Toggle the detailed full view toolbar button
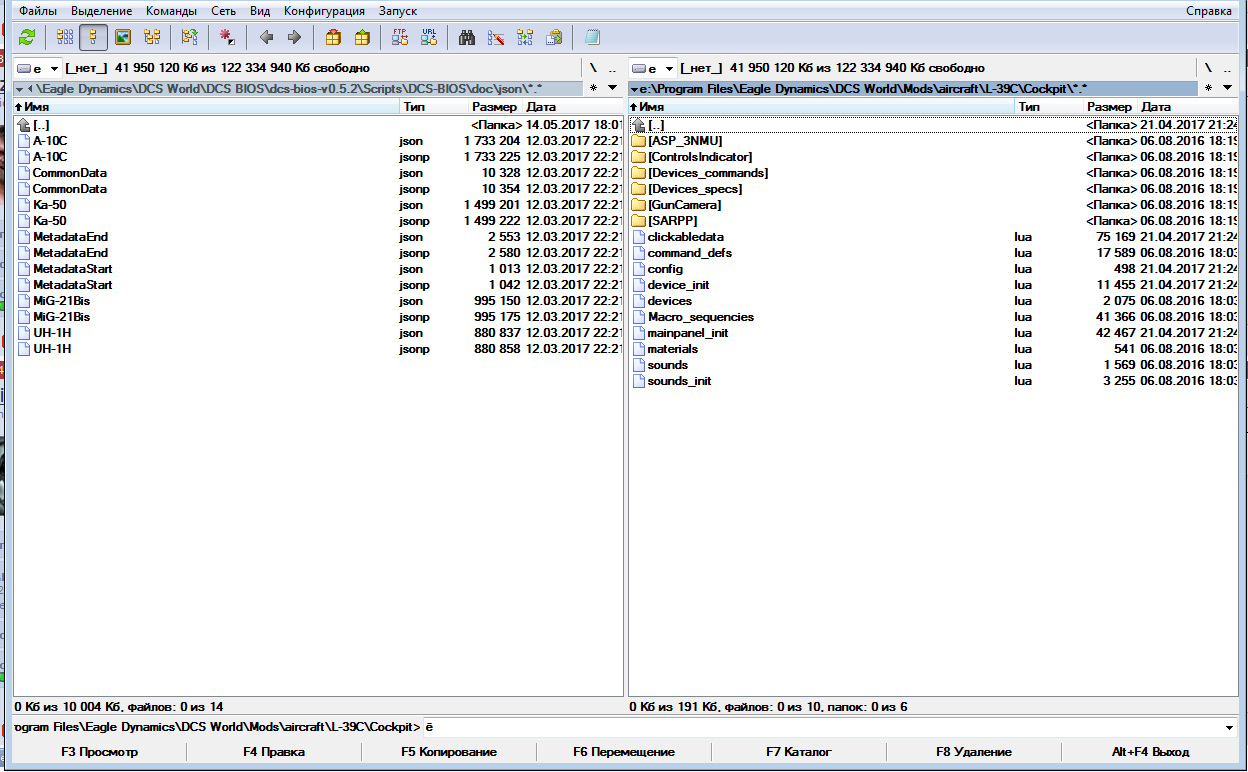Image resolution: width=1248 pixels, height=772 pixels. pyautogui.click(x=94, y=37)
